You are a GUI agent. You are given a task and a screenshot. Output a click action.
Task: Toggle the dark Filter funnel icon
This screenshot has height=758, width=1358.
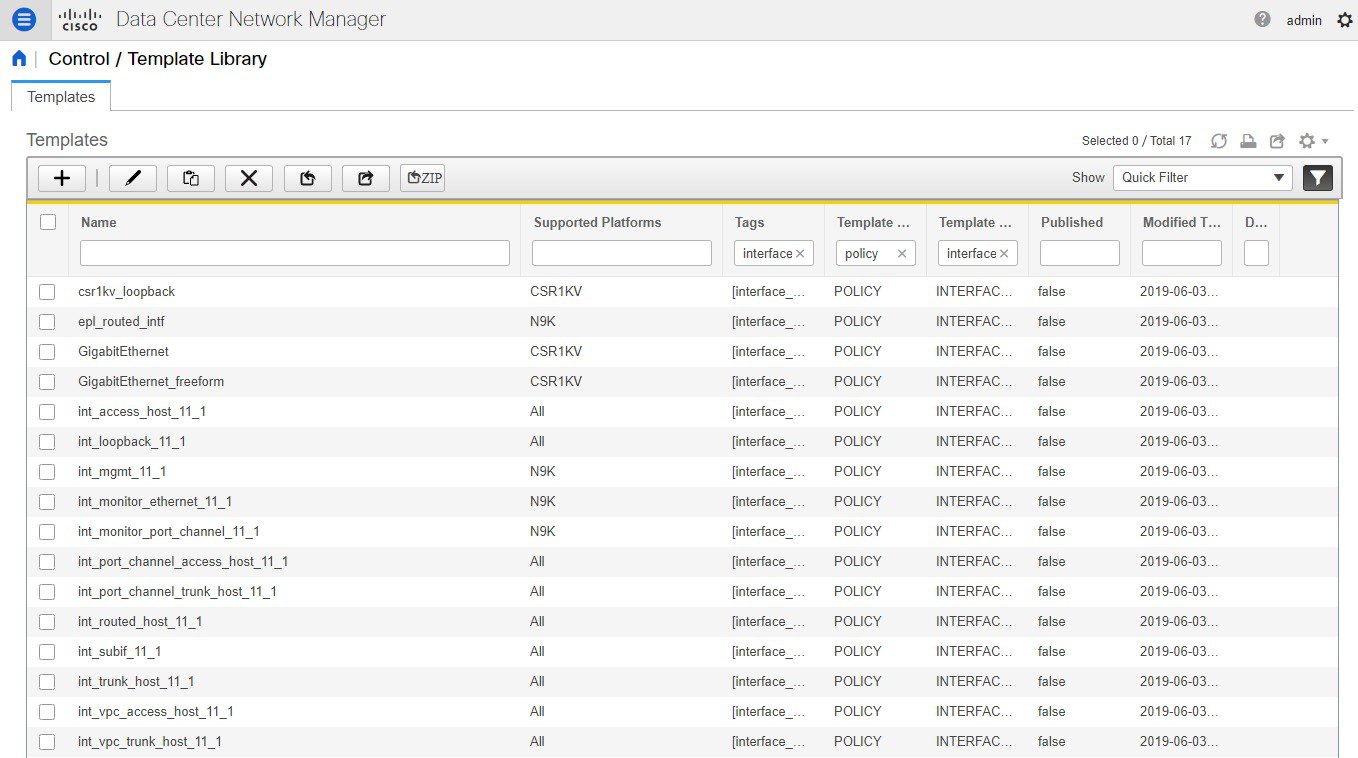coord(1317,177)
